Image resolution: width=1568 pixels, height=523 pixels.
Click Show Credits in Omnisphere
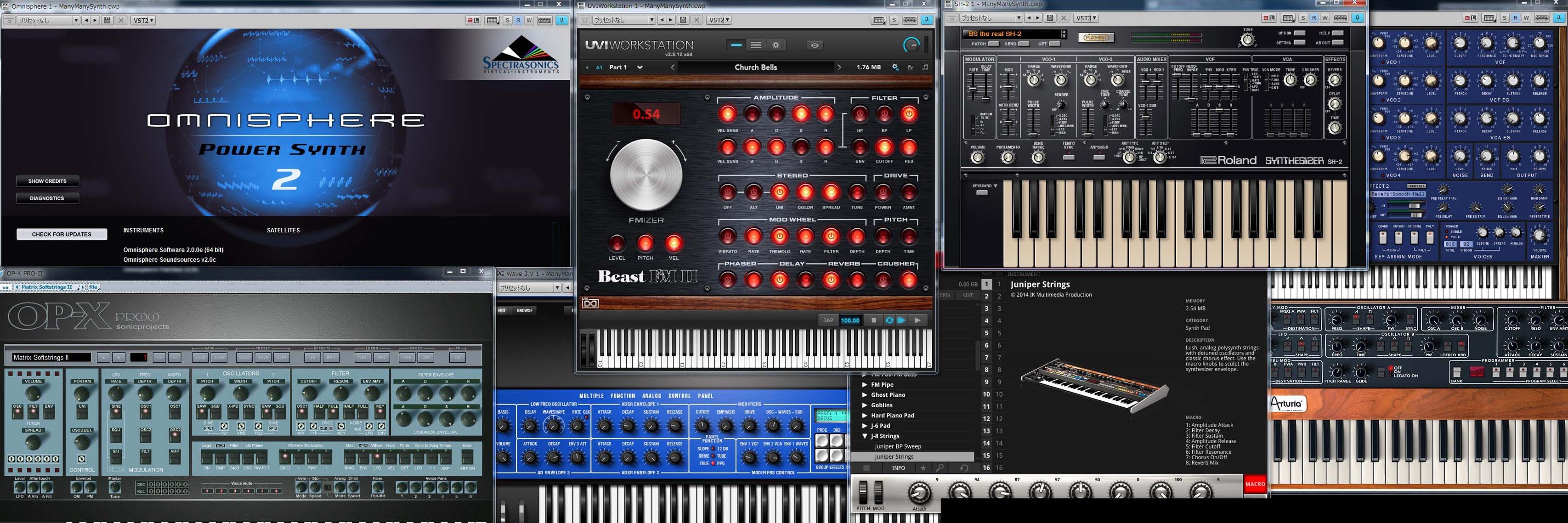click(x=47, y=181)
